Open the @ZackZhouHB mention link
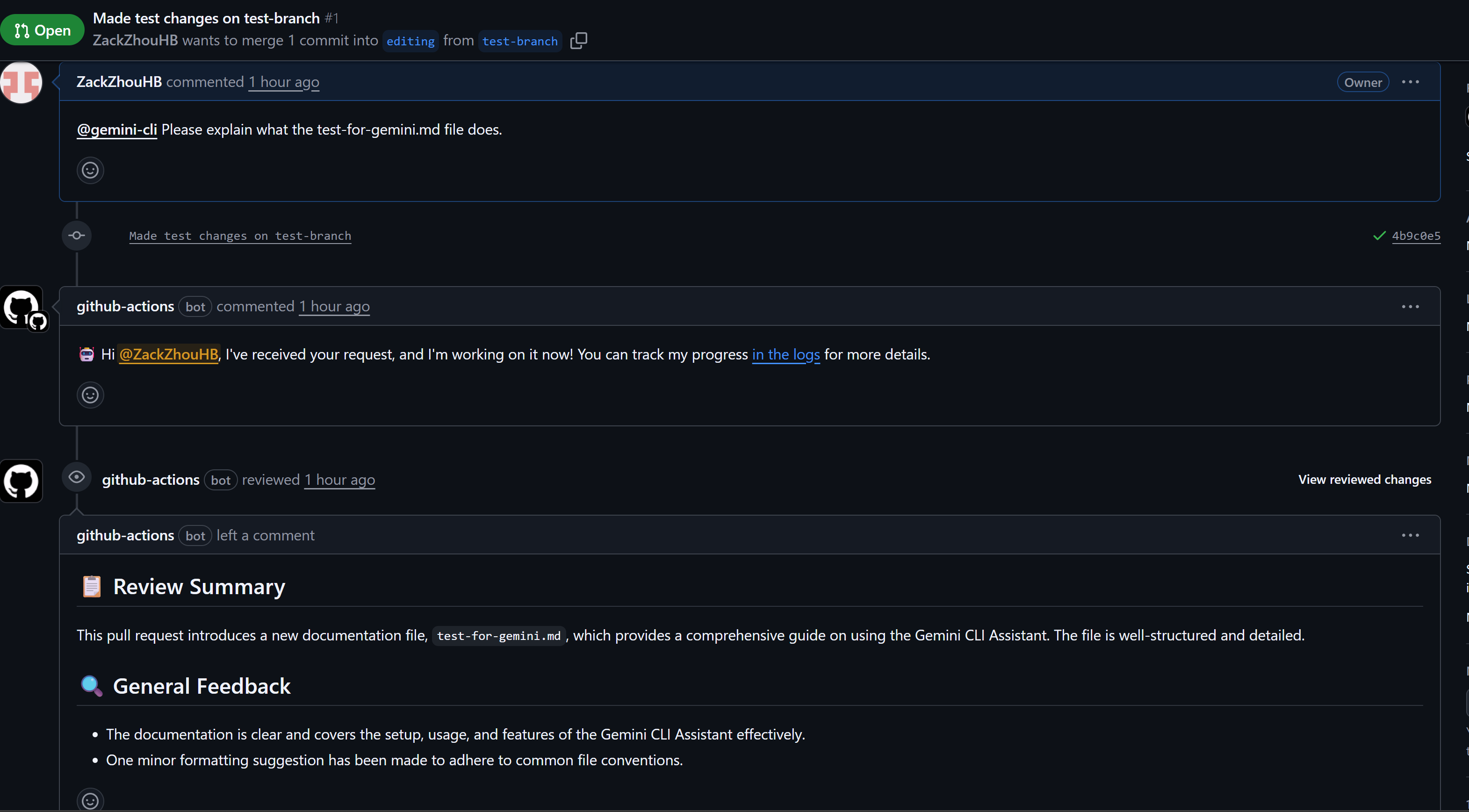Image resolution: width=1469 pixels, height=812 pixels. pyautogui.click(x=169, y=355)
